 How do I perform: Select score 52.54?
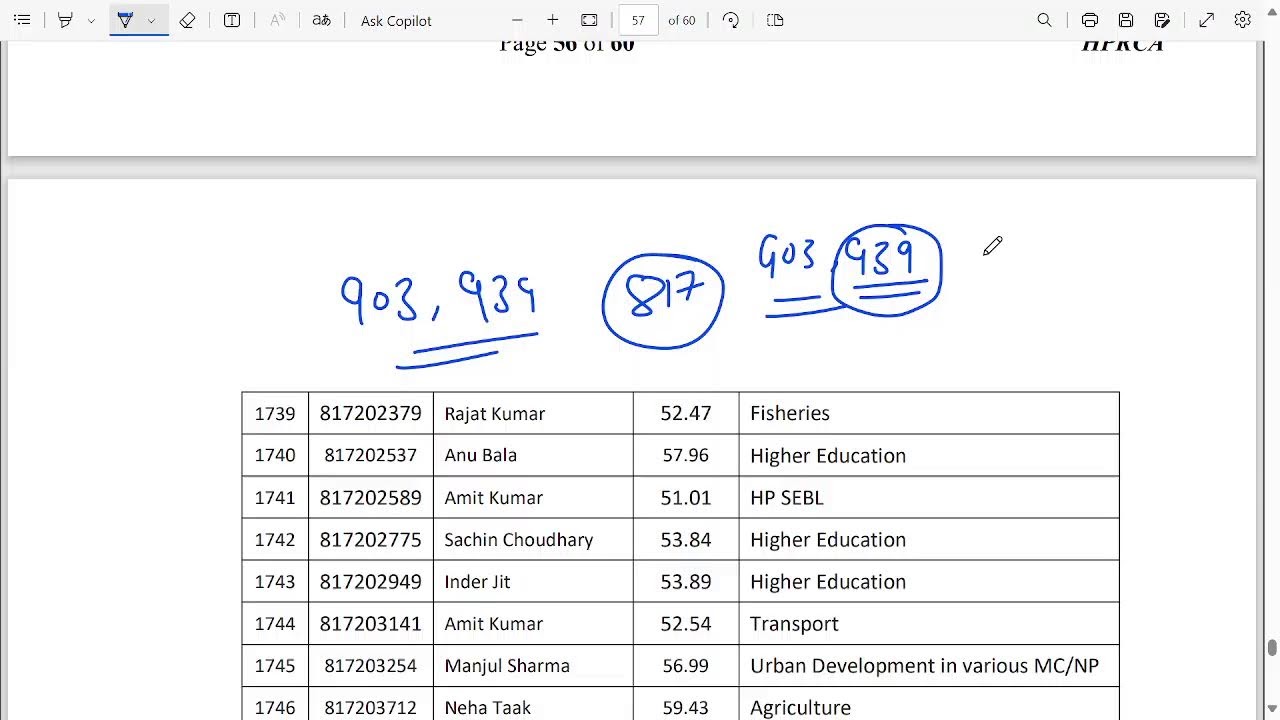tap(686, 623)
